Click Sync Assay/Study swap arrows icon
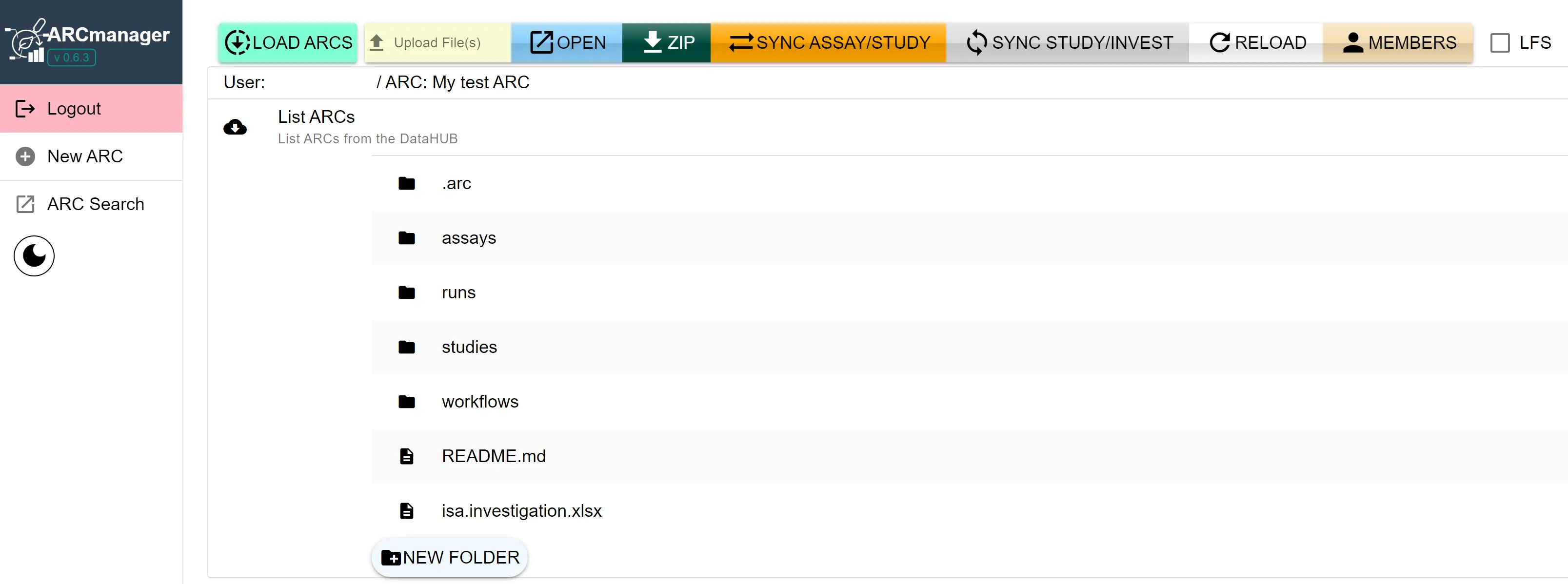1568x584 pixels. 741,42
